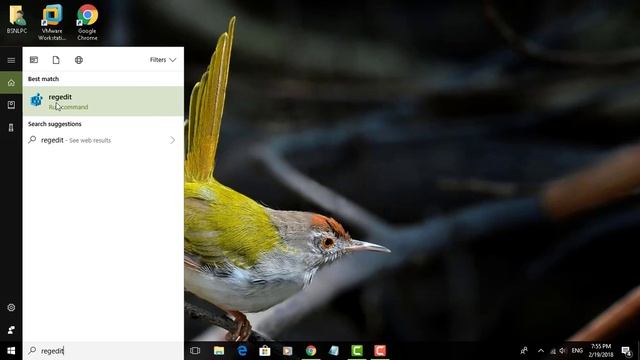Viewport: 640px width, 360px height.
Task: Launch Microsoft Edge from the taskbar
Action: coord(242,351)
